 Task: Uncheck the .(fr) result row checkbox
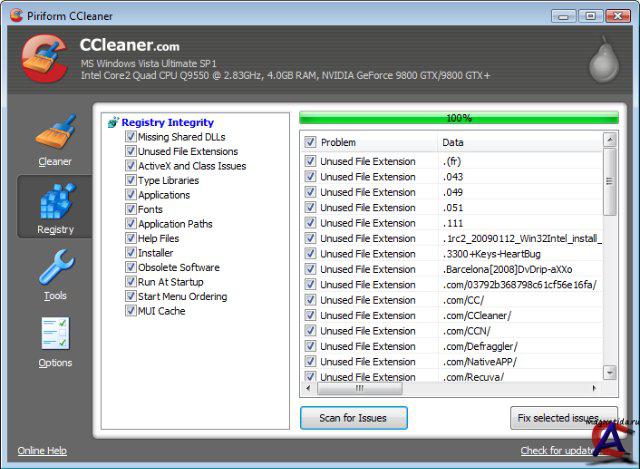point(310,161)
